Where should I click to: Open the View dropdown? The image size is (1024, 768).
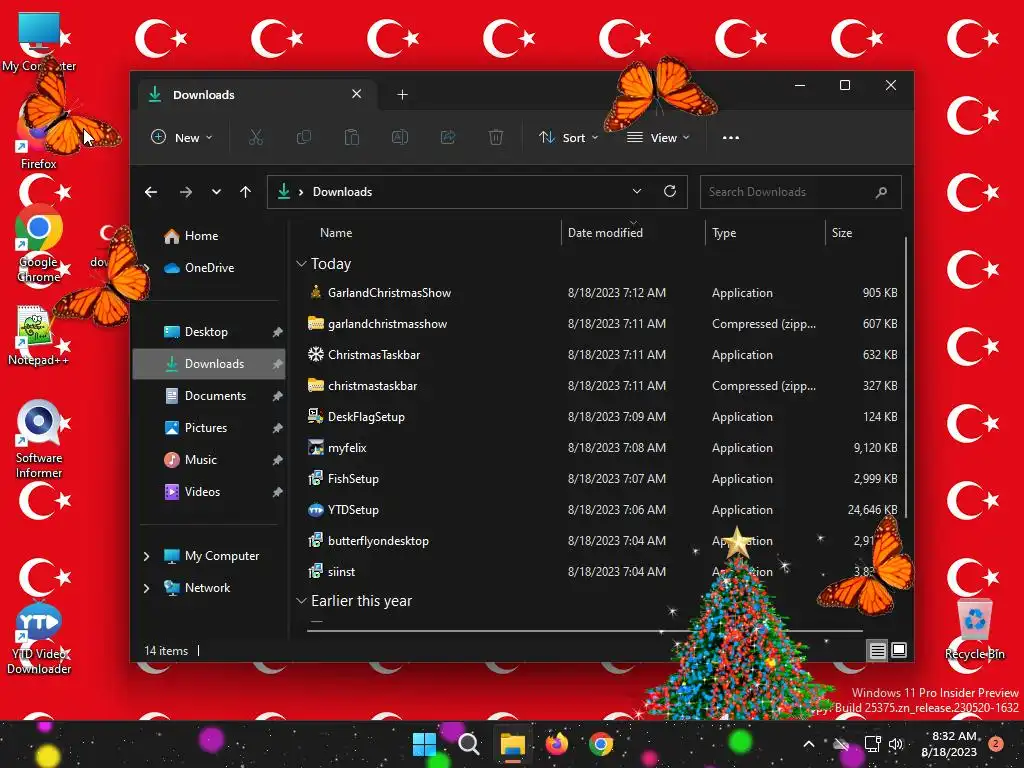[658, 138]
